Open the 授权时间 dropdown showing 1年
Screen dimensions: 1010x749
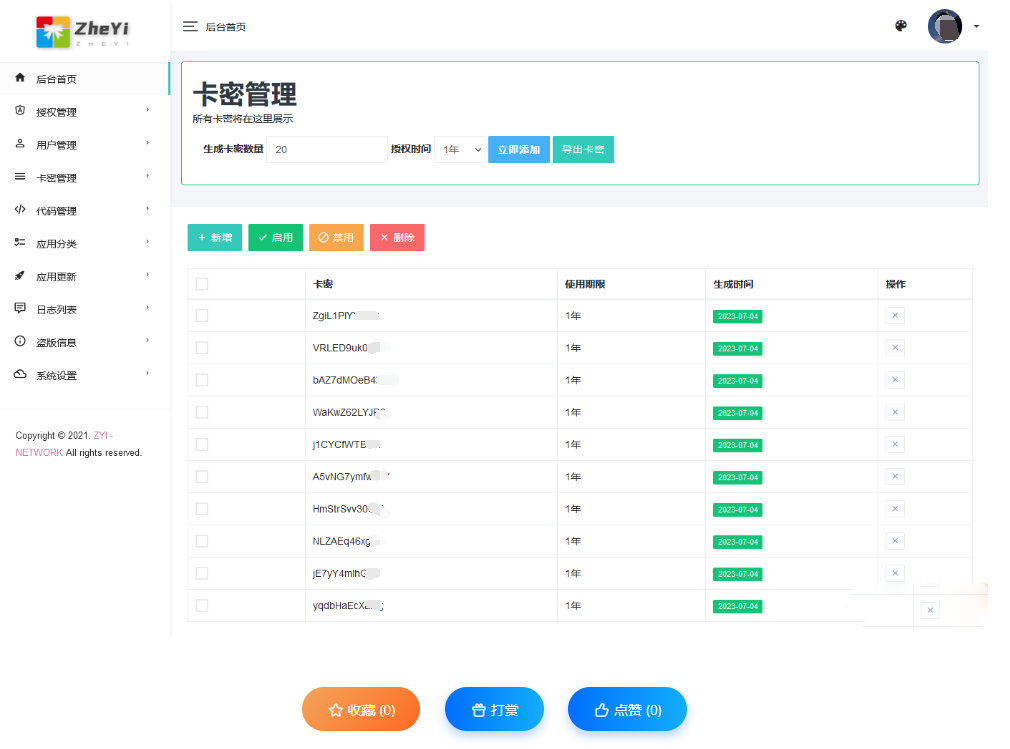(461, 149)
